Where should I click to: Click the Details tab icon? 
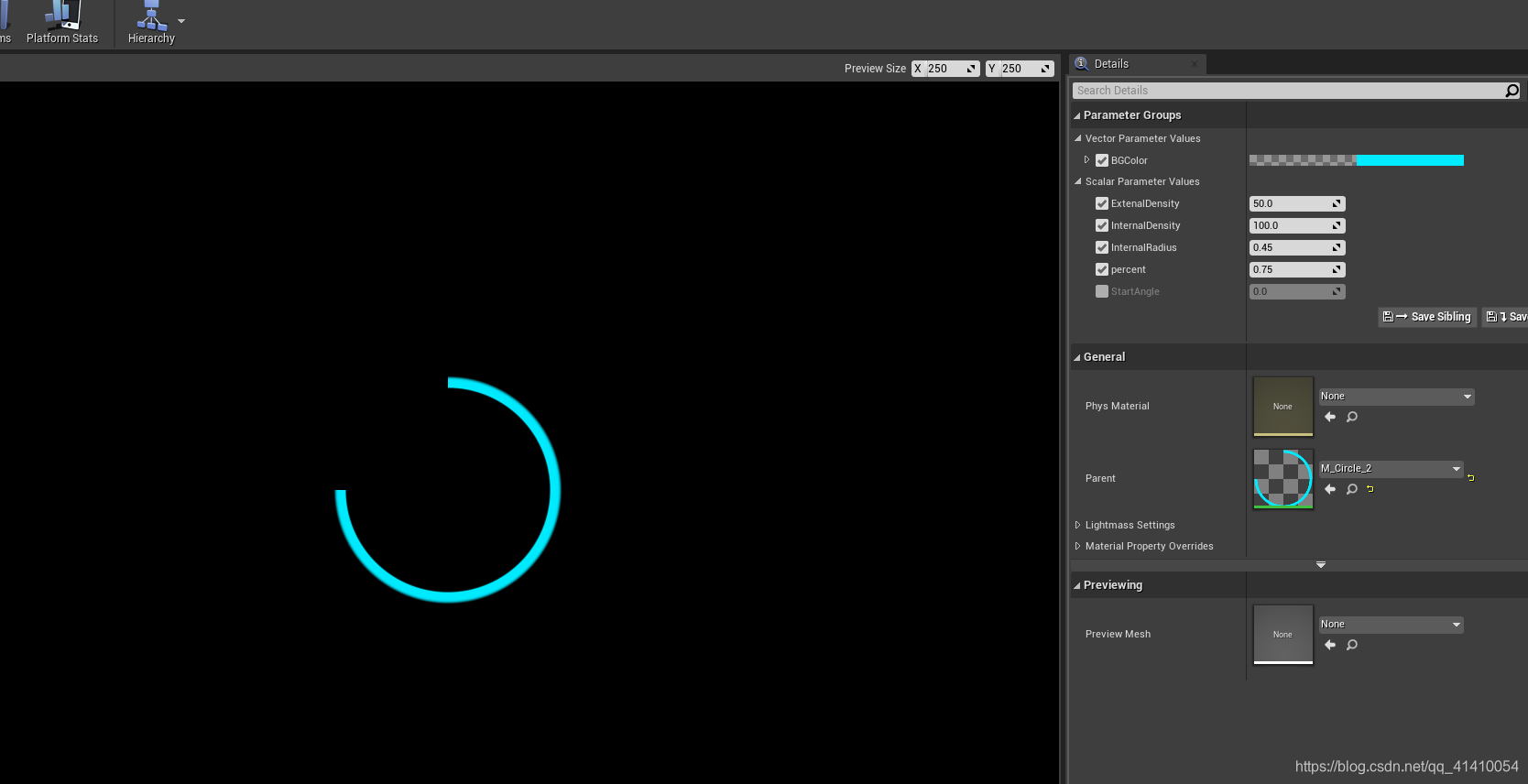[1082, 63]
